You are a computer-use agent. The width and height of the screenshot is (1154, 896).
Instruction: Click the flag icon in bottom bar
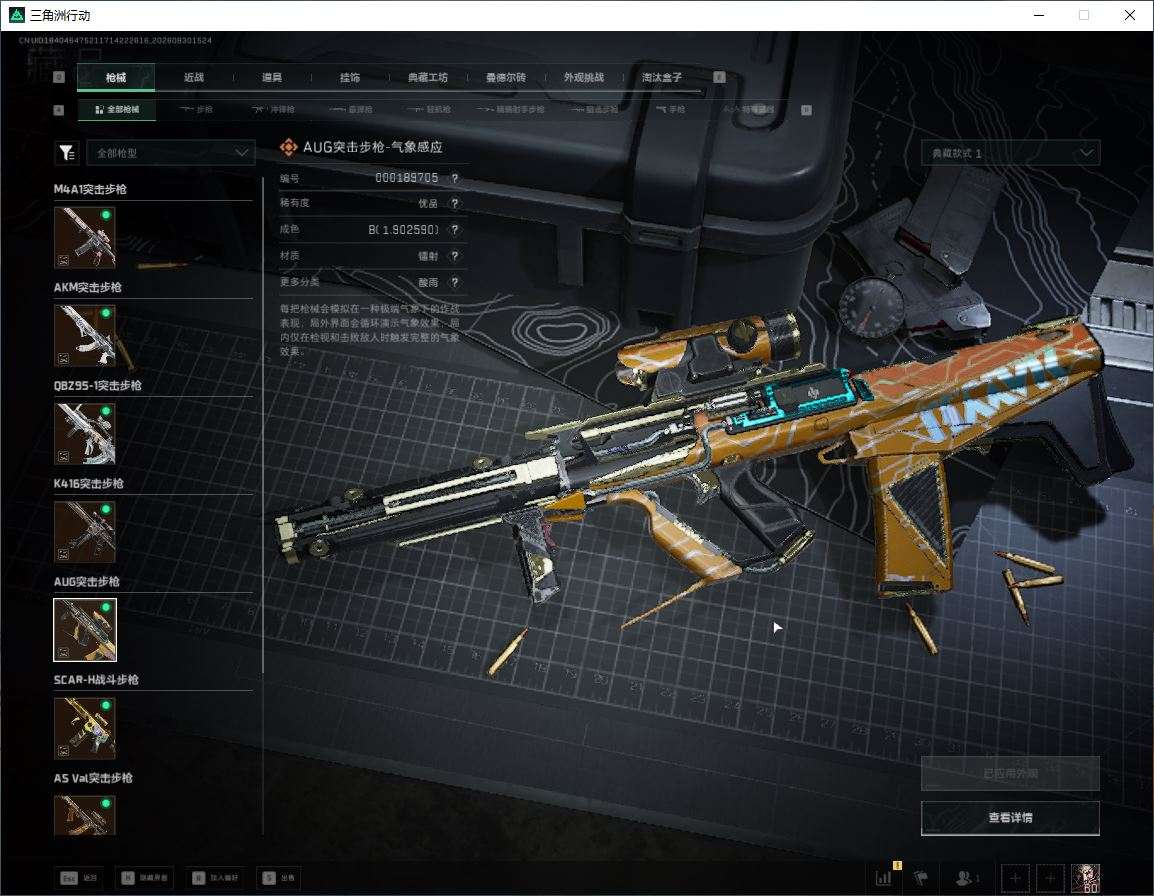coord(921,878)
